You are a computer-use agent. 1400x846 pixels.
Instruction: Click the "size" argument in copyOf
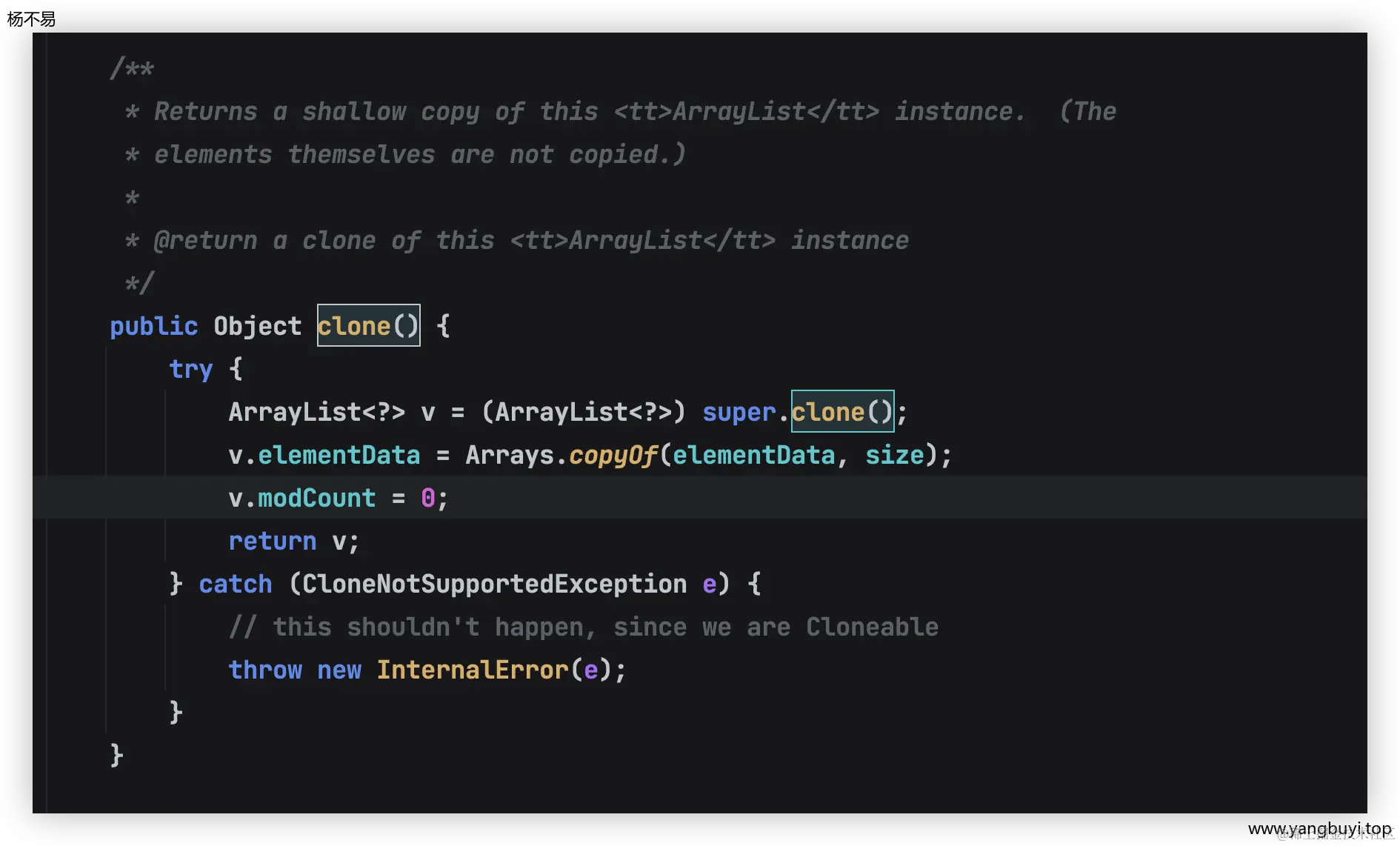(x=895, y=455)
